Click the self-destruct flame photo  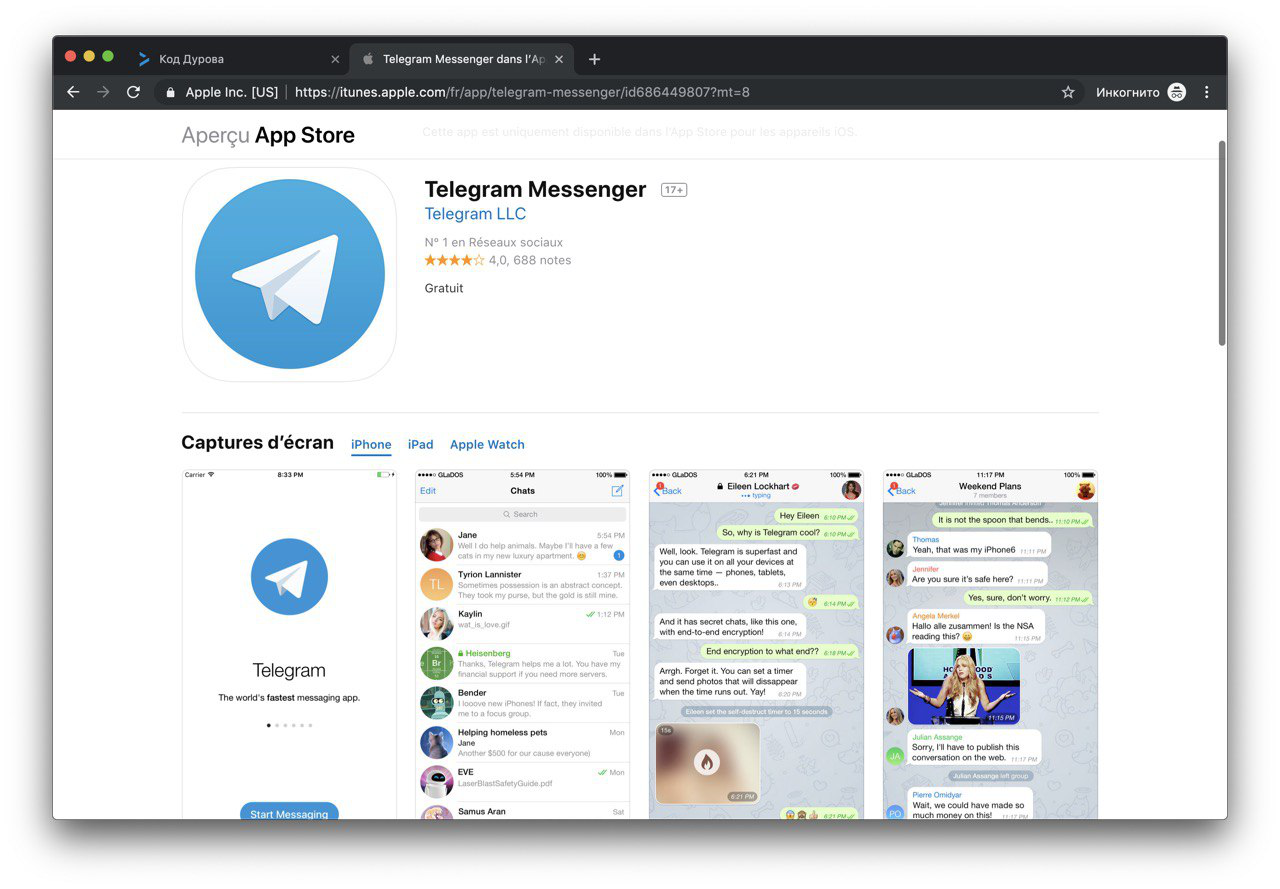click(707, 763)
